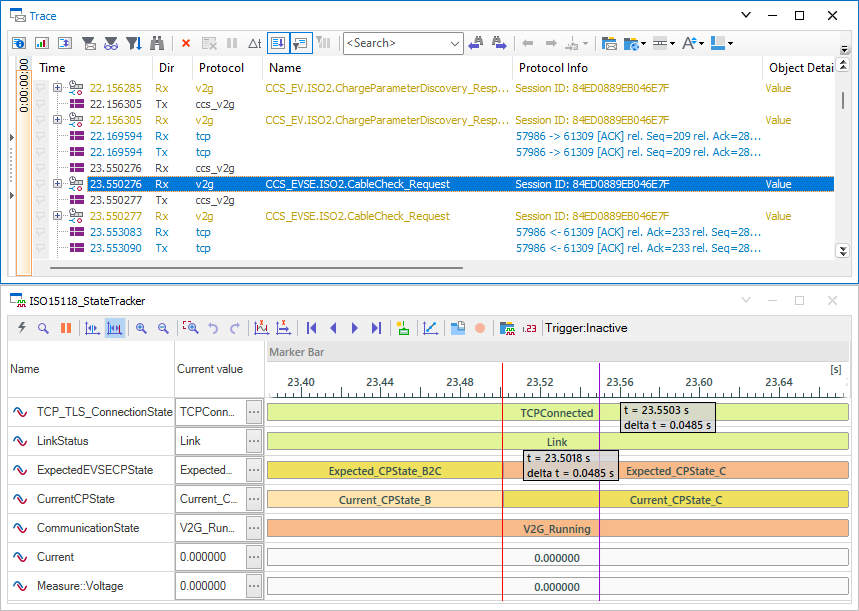Viewport: 859px width, 611px height.
Task: Click the fit Y-axis icon in StateTracker
Action: (x=261, y=328)
